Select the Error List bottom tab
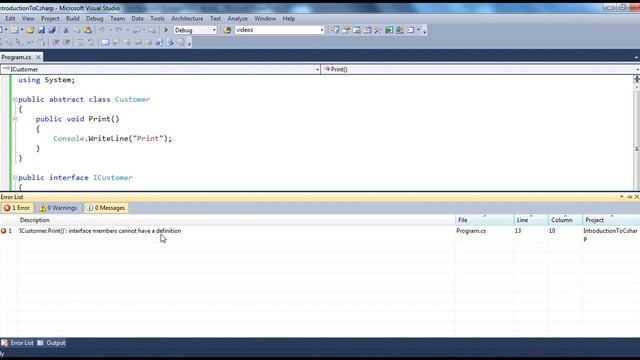Screen dimensions: 640x360 (18, 343)
